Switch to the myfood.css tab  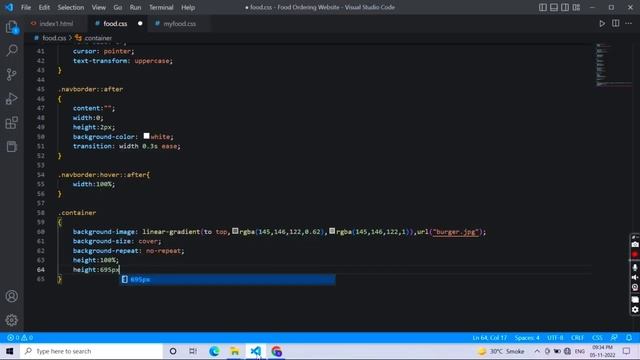coord(180,24)
